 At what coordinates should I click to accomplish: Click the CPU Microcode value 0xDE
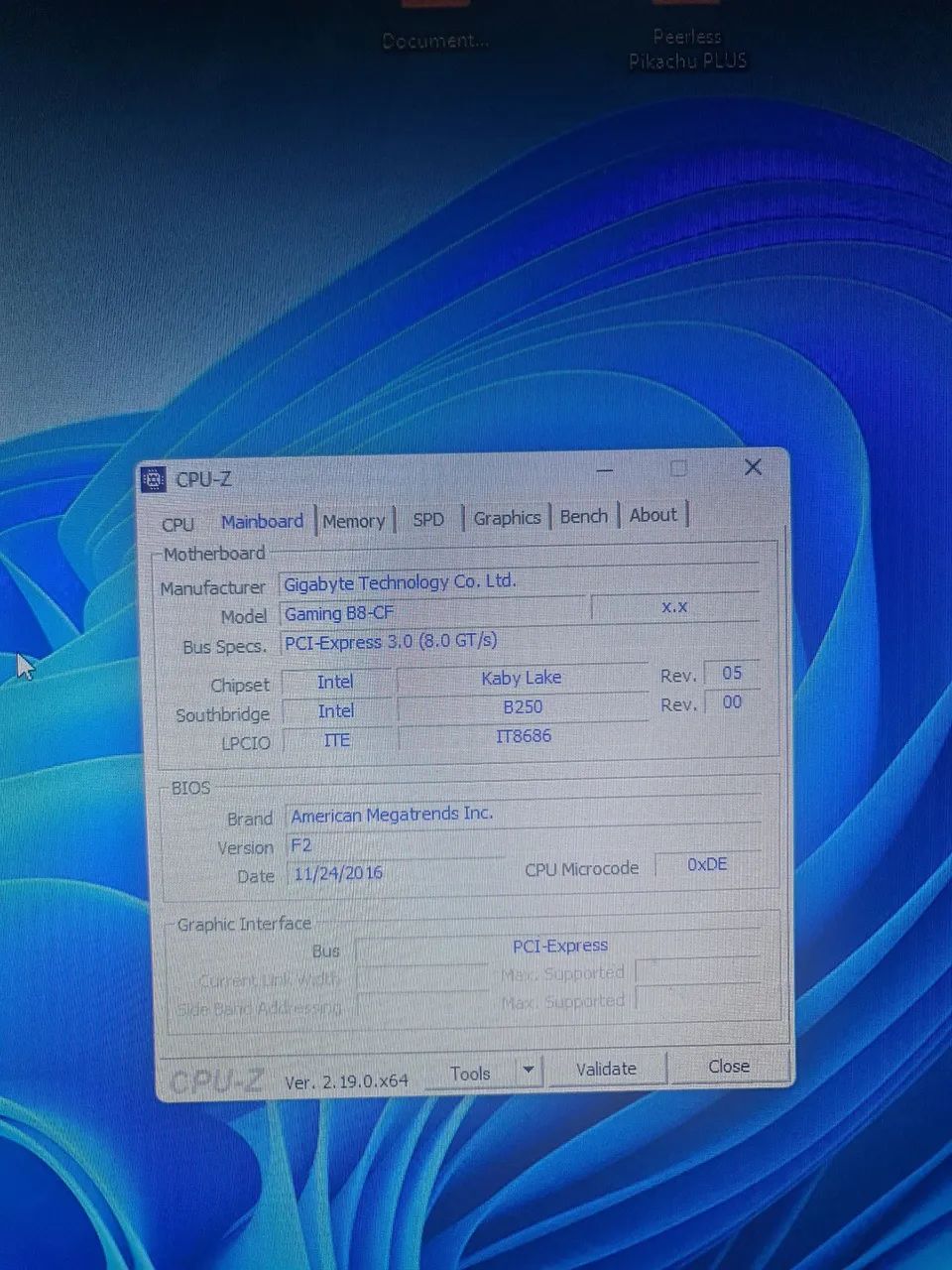click(707, 864)
